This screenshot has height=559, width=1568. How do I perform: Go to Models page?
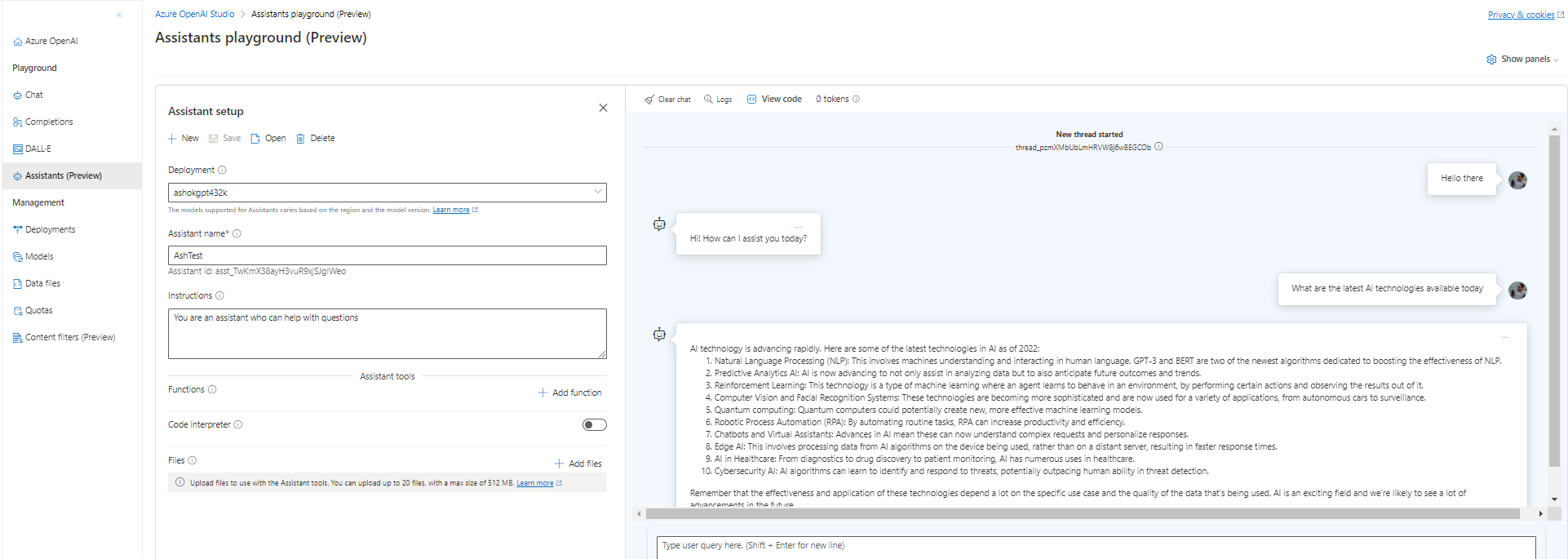coord(33,256)
